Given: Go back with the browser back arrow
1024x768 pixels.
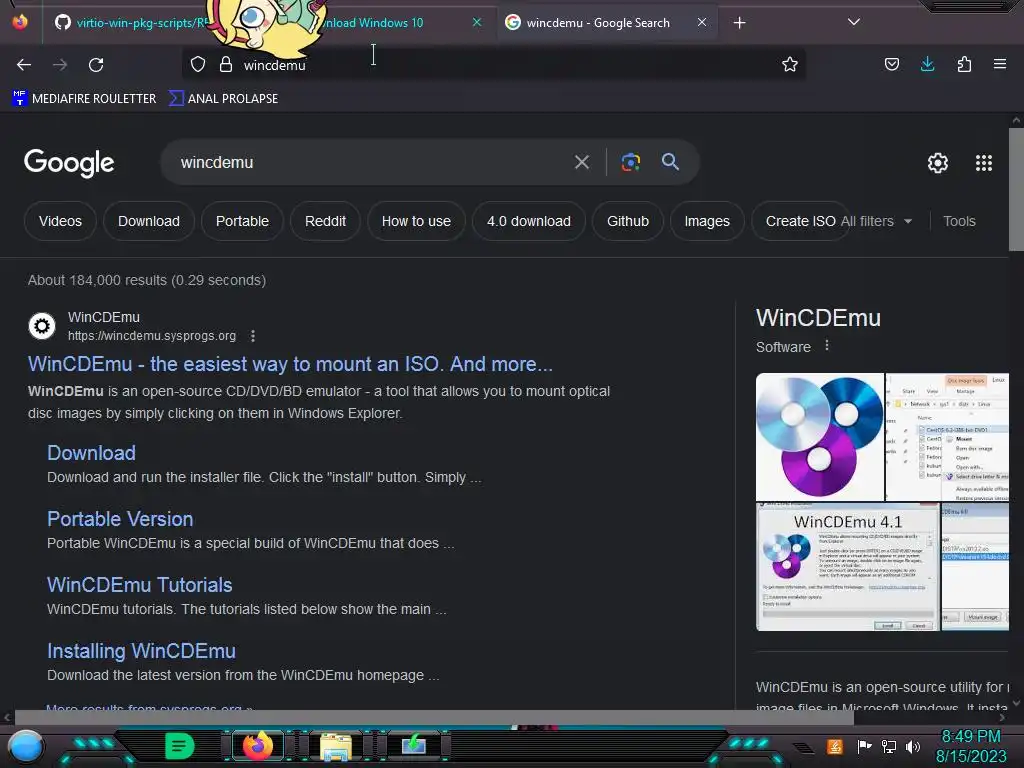Looking at the screenshot, I should point(24,65).
